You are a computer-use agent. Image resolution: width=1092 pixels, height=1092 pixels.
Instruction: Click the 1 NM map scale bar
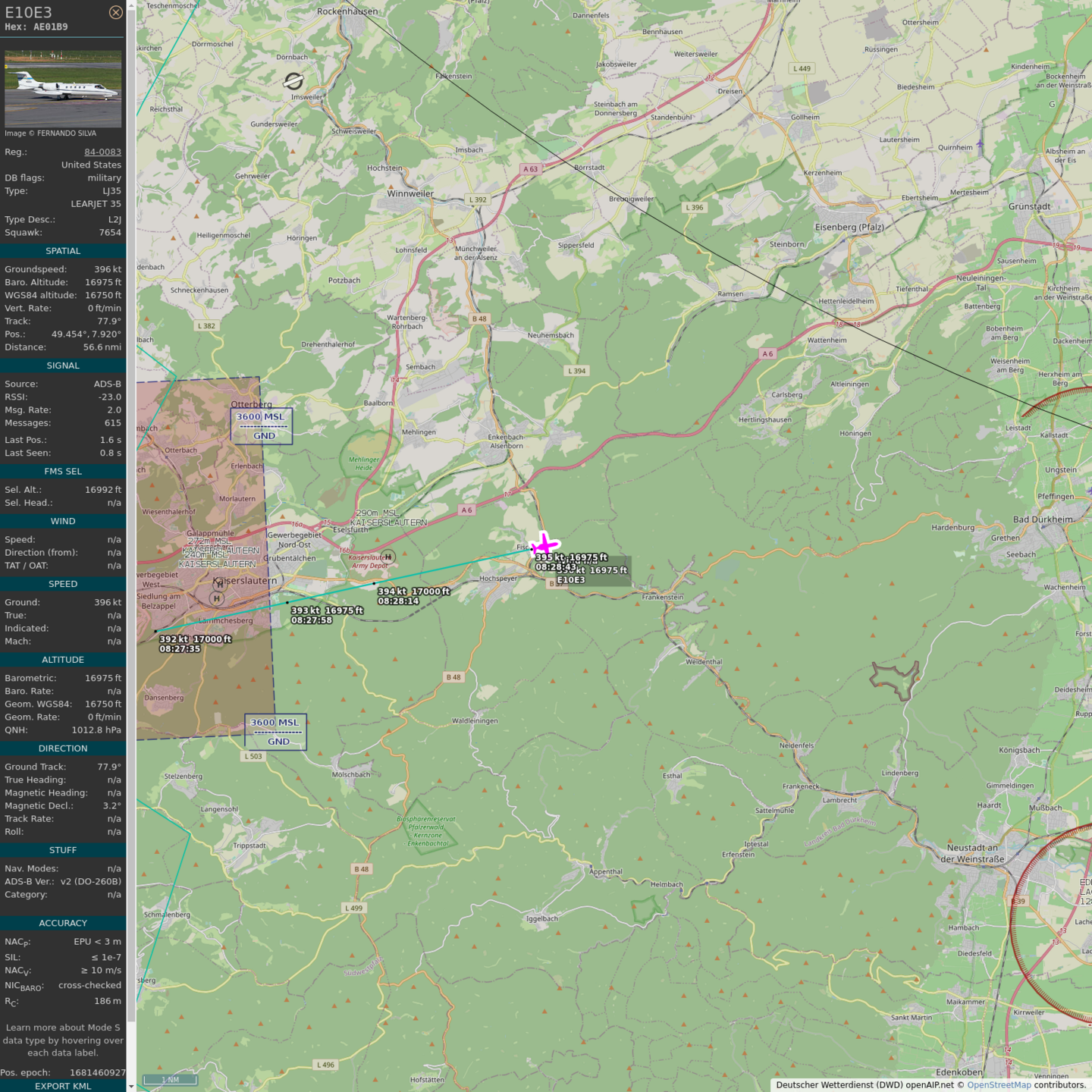[170, 1079]
